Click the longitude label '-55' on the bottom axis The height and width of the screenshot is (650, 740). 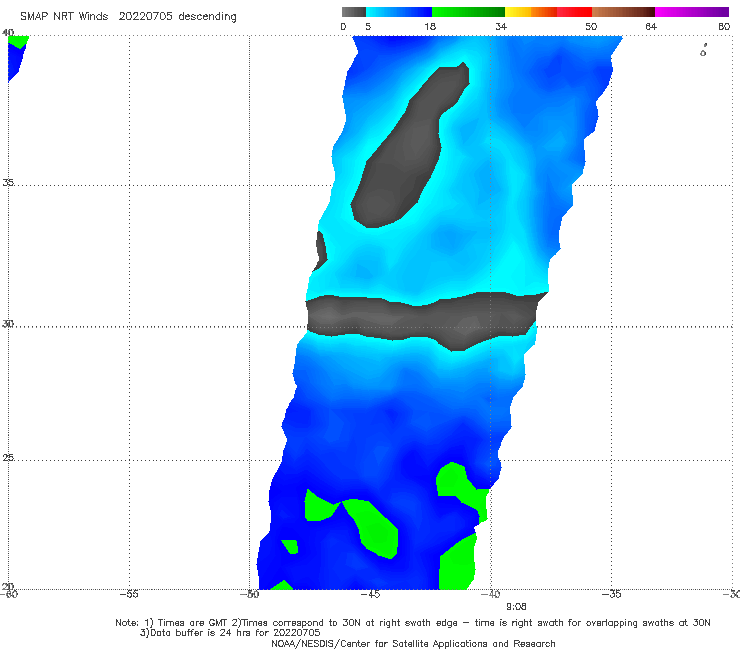129,594
